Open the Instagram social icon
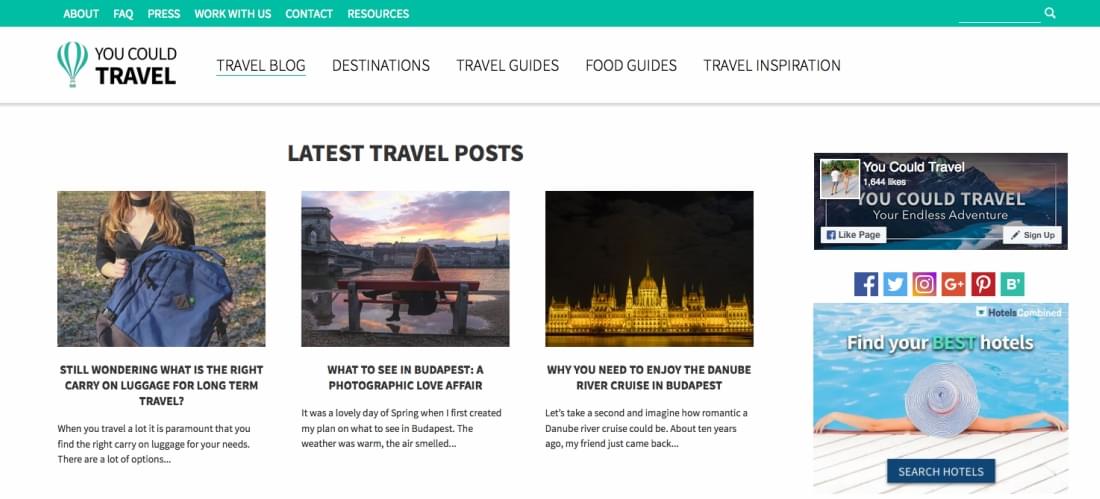This screenshot has width=1100, height=499. pyautogui.click(x=925, y=284)
